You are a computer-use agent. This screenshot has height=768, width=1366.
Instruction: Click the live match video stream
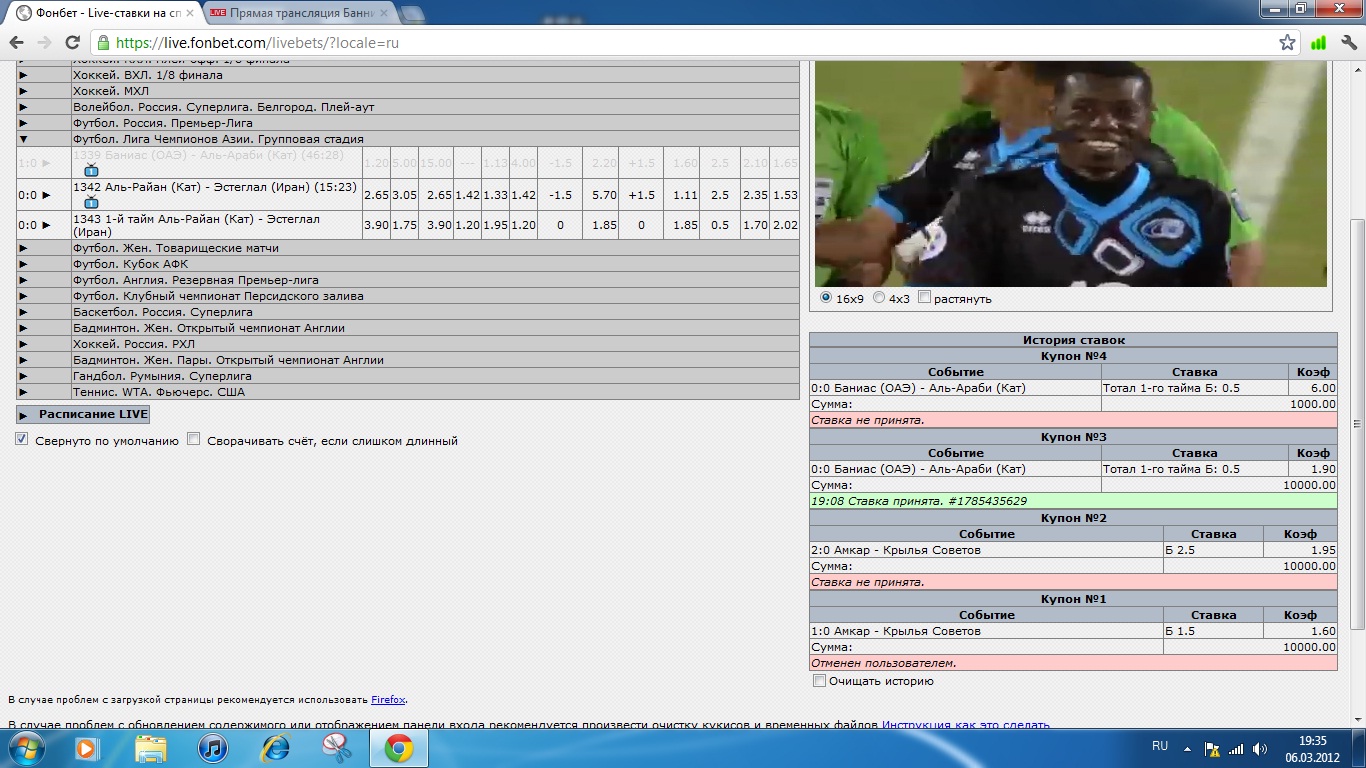point(1071,174)
